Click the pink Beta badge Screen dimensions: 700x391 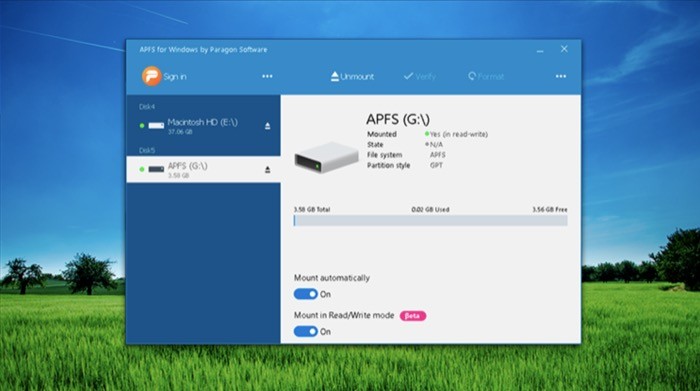coord(412,316)
